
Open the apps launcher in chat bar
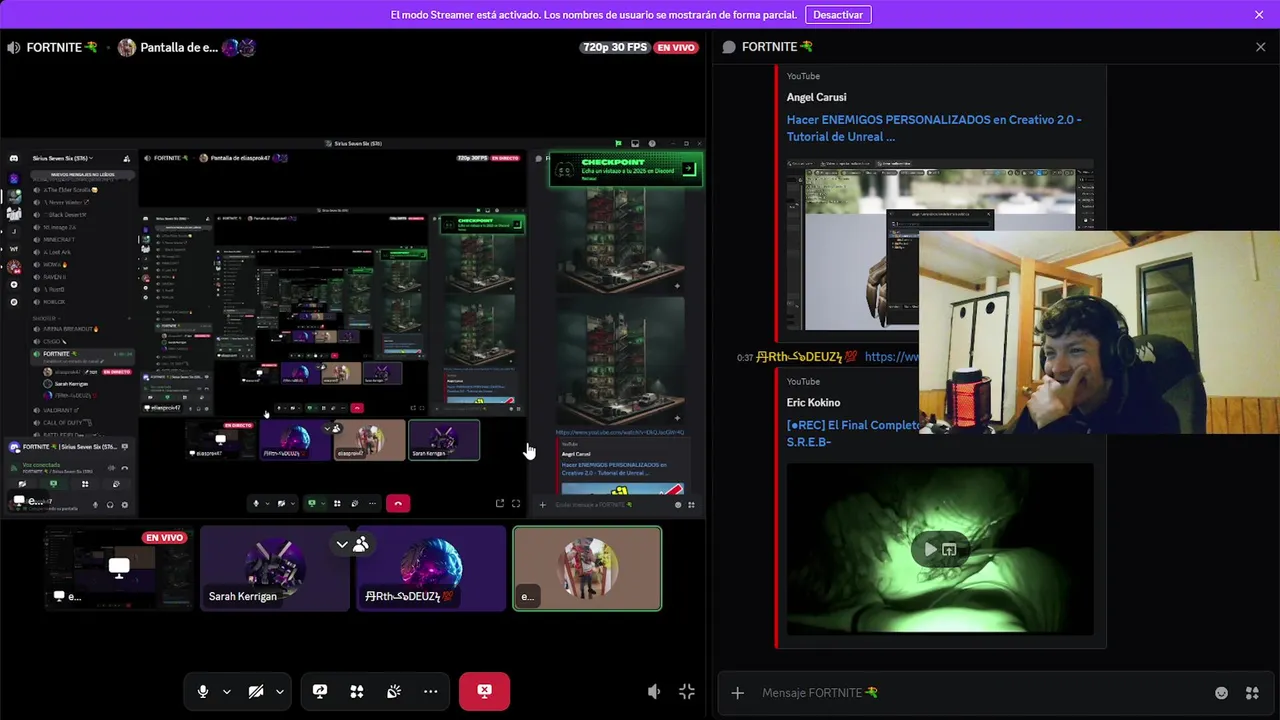pos(1252,693)
